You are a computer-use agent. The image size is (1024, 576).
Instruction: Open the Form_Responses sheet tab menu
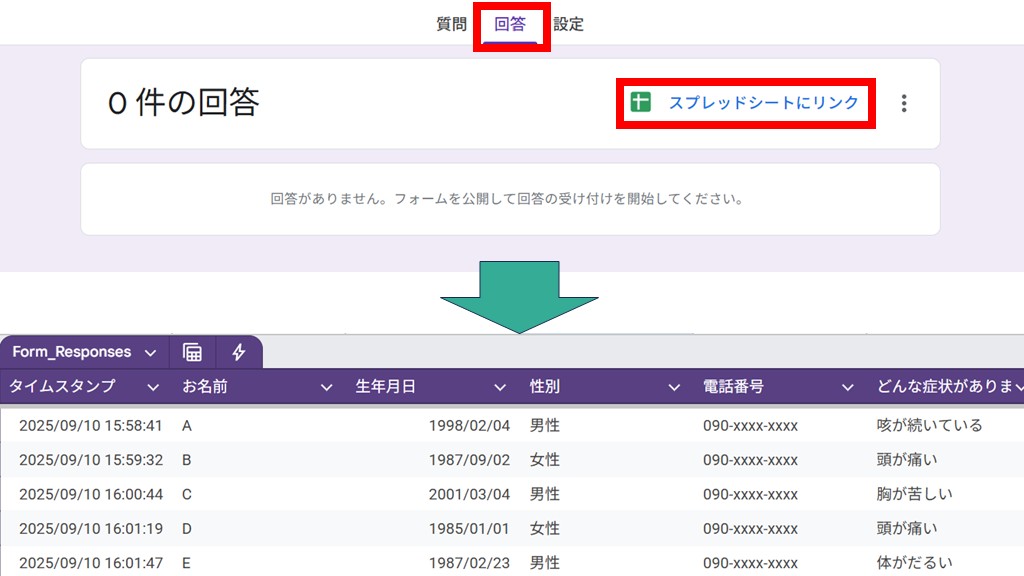[150, 352]
